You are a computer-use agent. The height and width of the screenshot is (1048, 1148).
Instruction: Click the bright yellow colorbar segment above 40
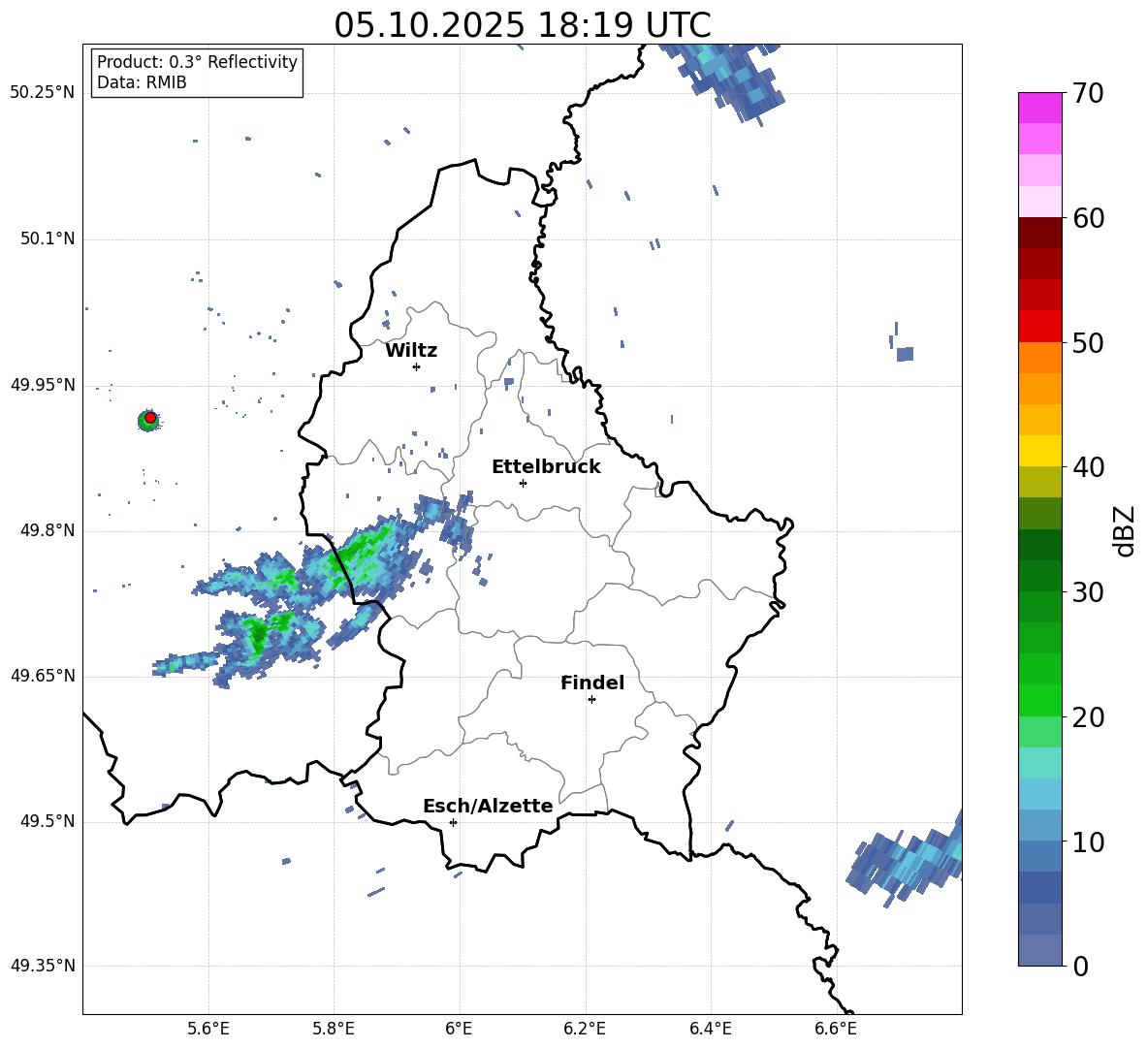click(1039, 451)
